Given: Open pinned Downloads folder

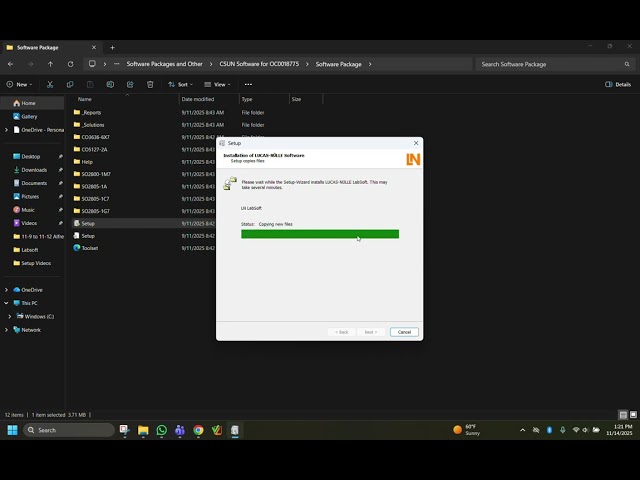Looking at the screenshot, I should (x=32, y=170).
